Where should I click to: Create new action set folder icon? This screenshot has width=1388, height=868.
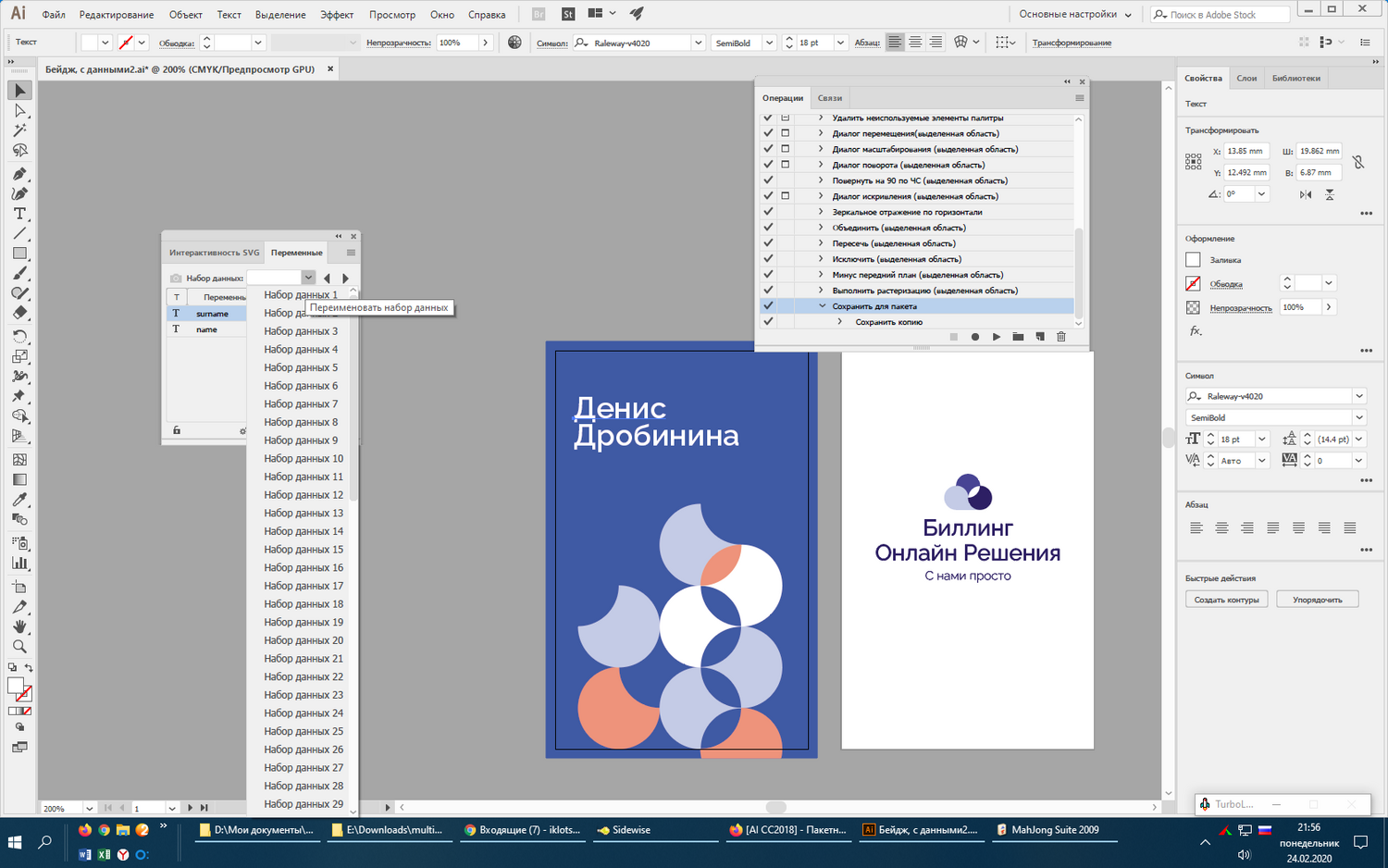[x=1018, y=337]
